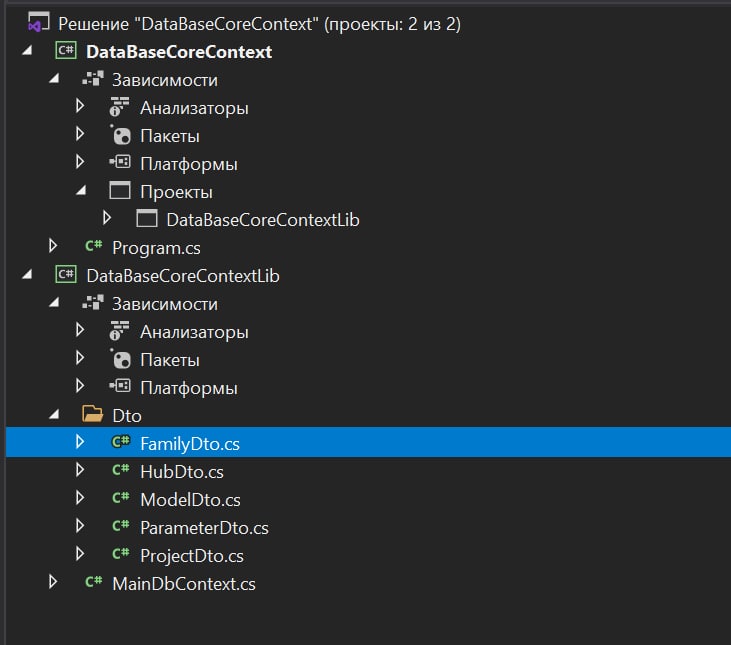
Task: Click the C# file icon of HubDto.cs
Action: click(x=121, y=470)
